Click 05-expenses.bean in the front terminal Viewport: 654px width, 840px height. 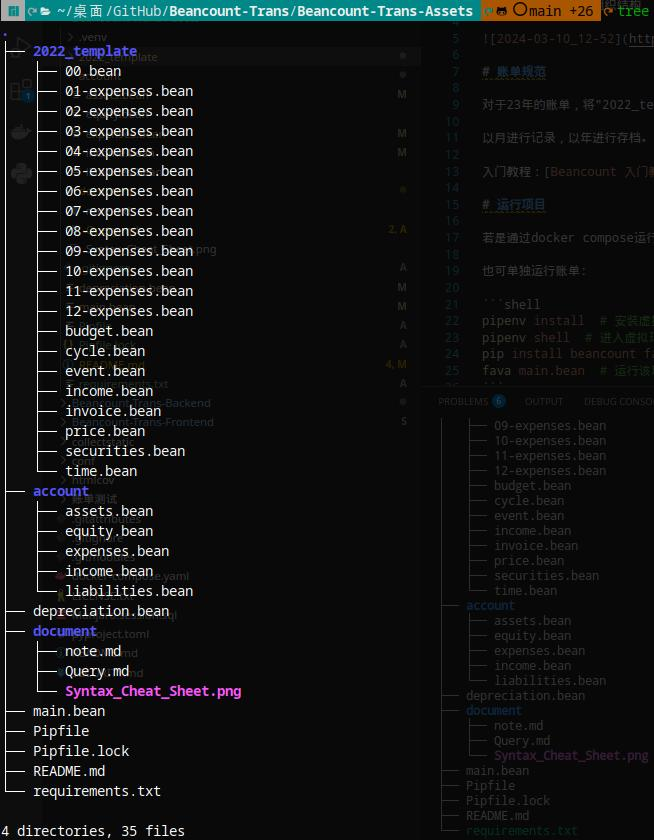[129, 171]
